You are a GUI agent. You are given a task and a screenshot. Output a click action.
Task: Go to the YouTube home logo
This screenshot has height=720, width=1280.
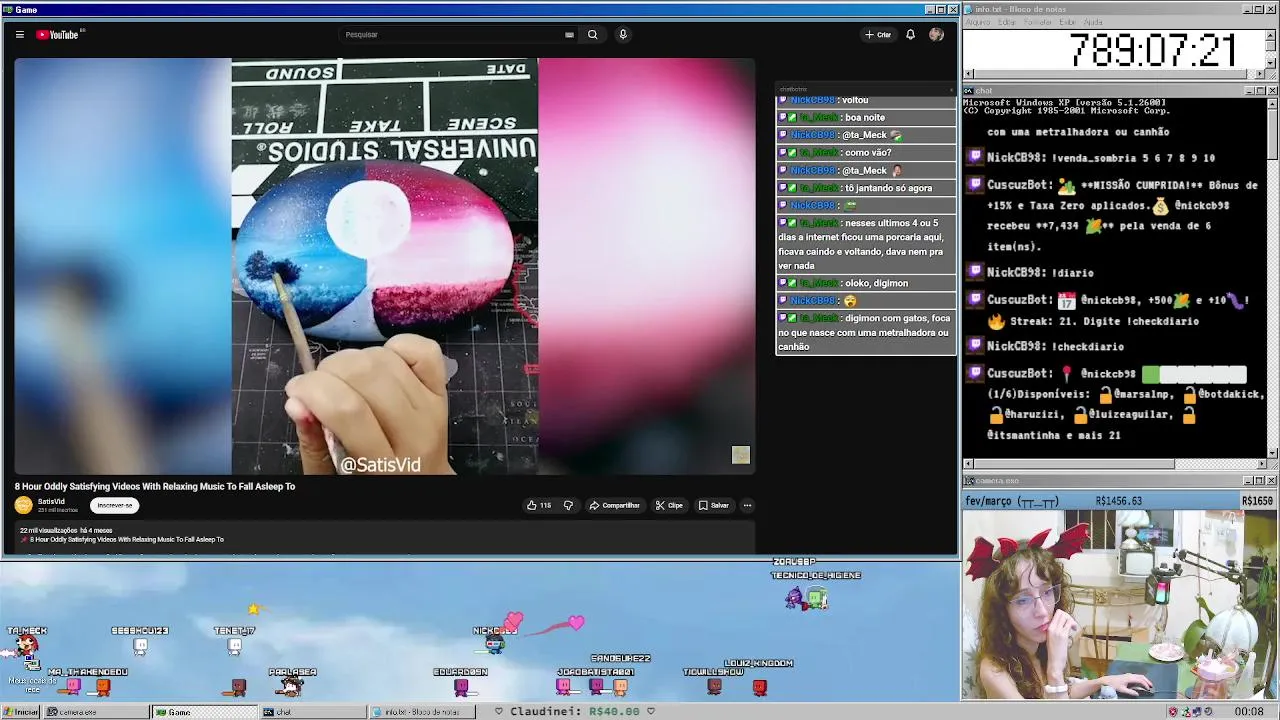coord(58,35)
